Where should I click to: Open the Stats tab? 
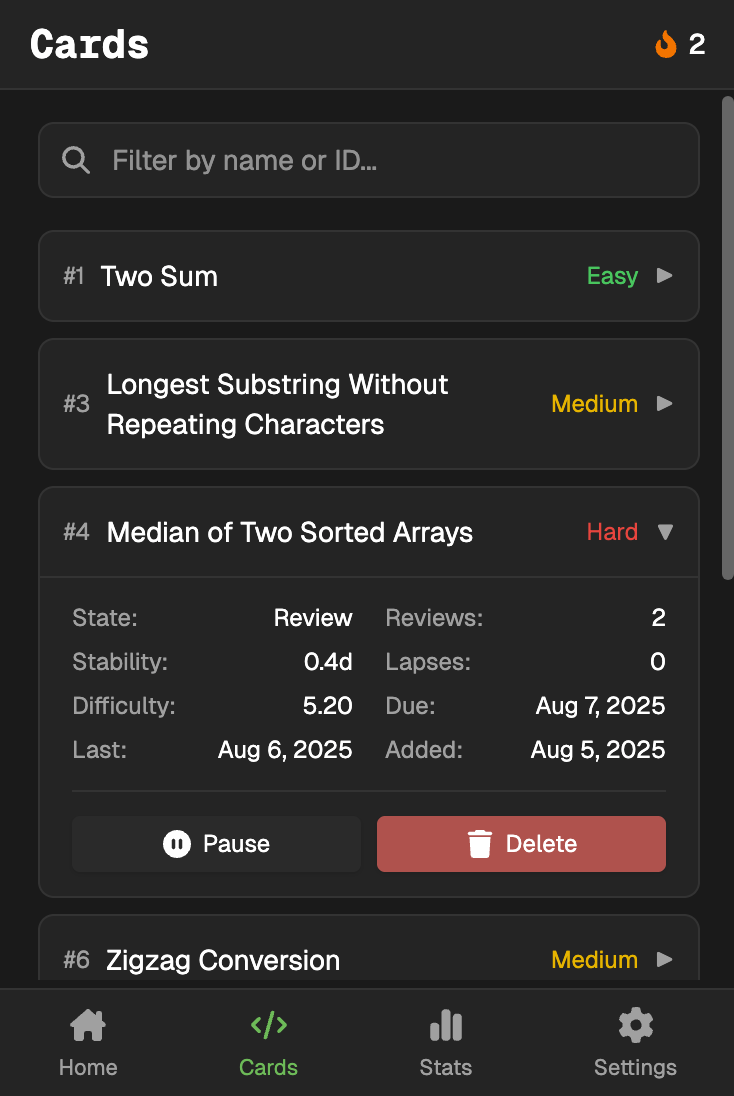pos(445,1043)
